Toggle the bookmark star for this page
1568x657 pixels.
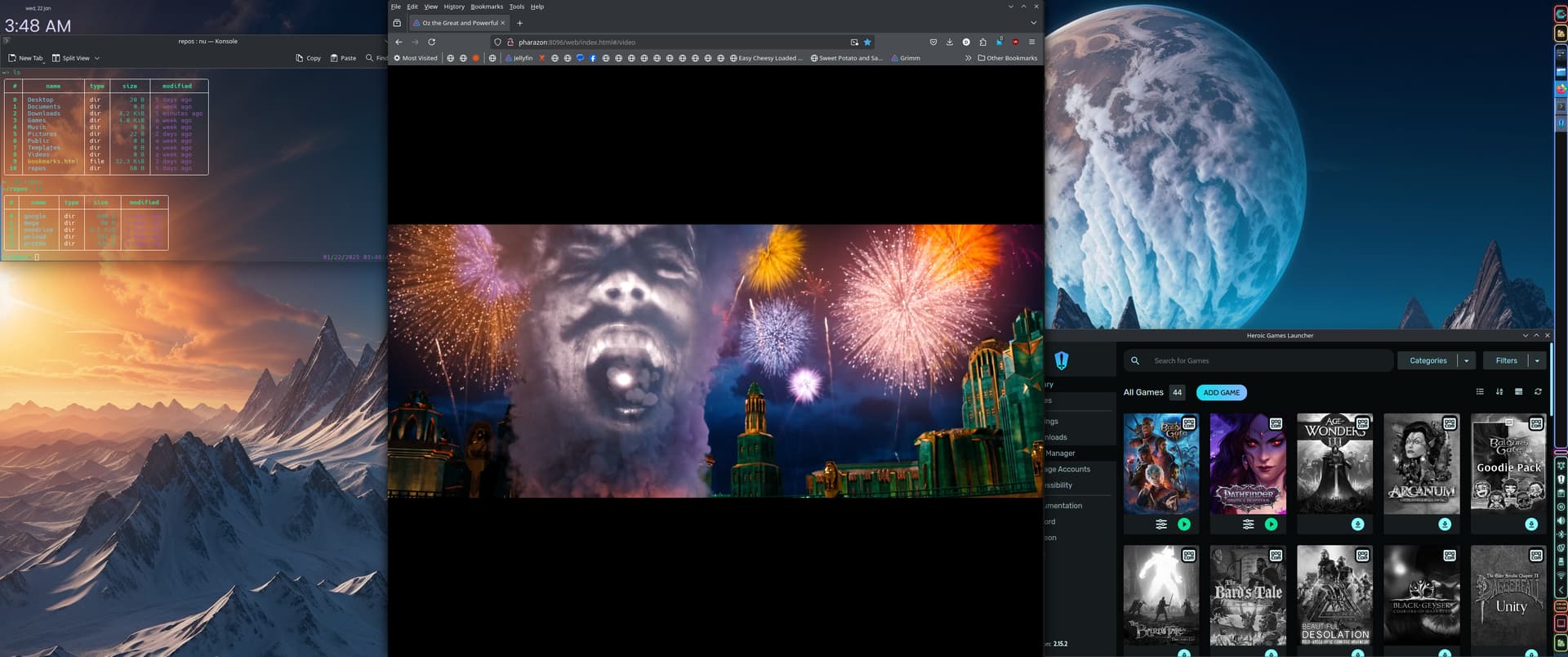pyautogui.click(x=867, y=42)
